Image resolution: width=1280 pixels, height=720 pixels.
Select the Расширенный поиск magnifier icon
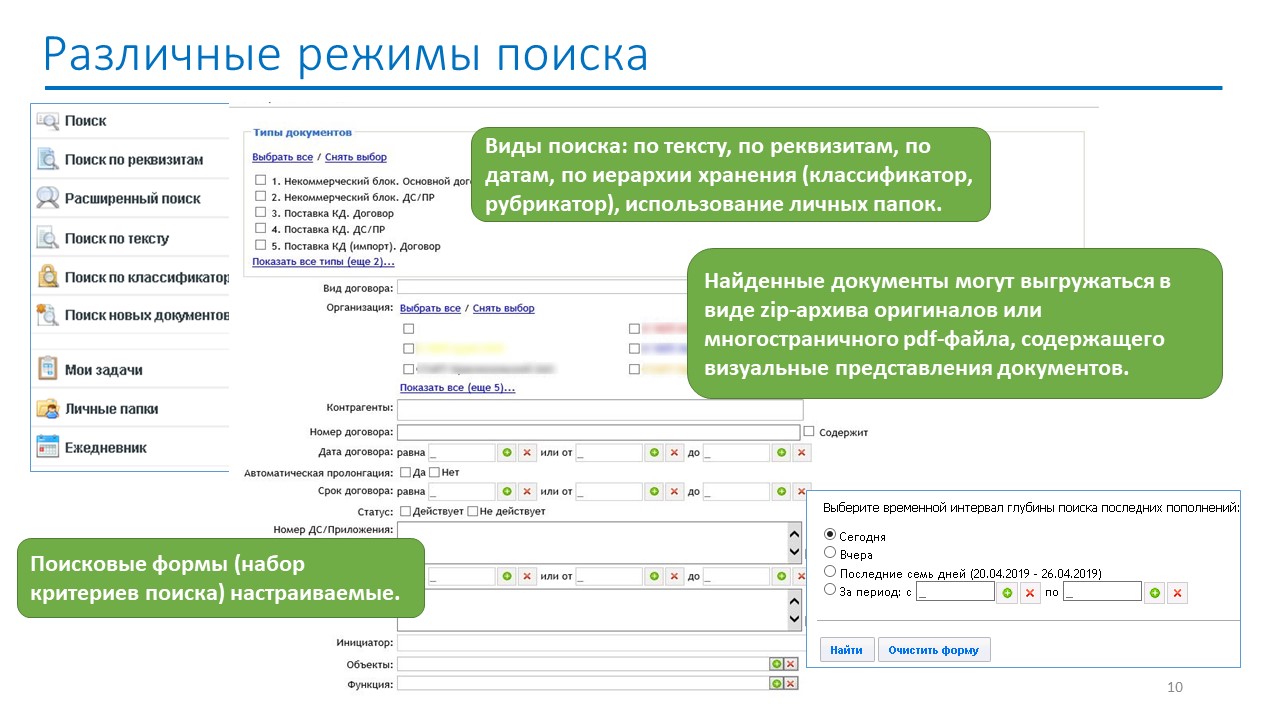click(x=47, y=198)
